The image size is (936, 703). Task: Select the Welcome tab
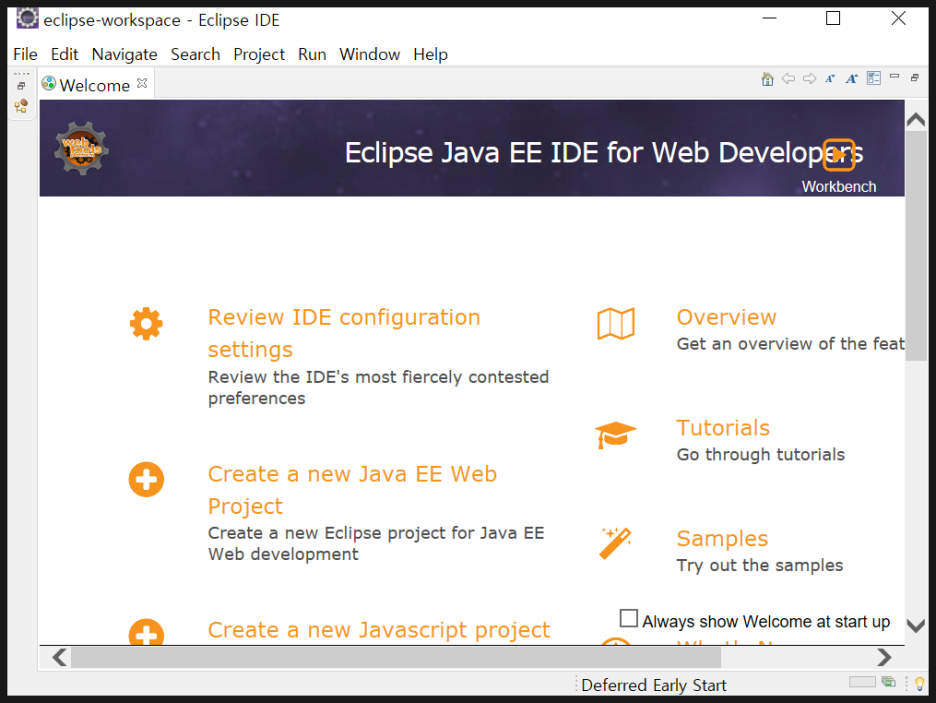[x=95, y=85]
